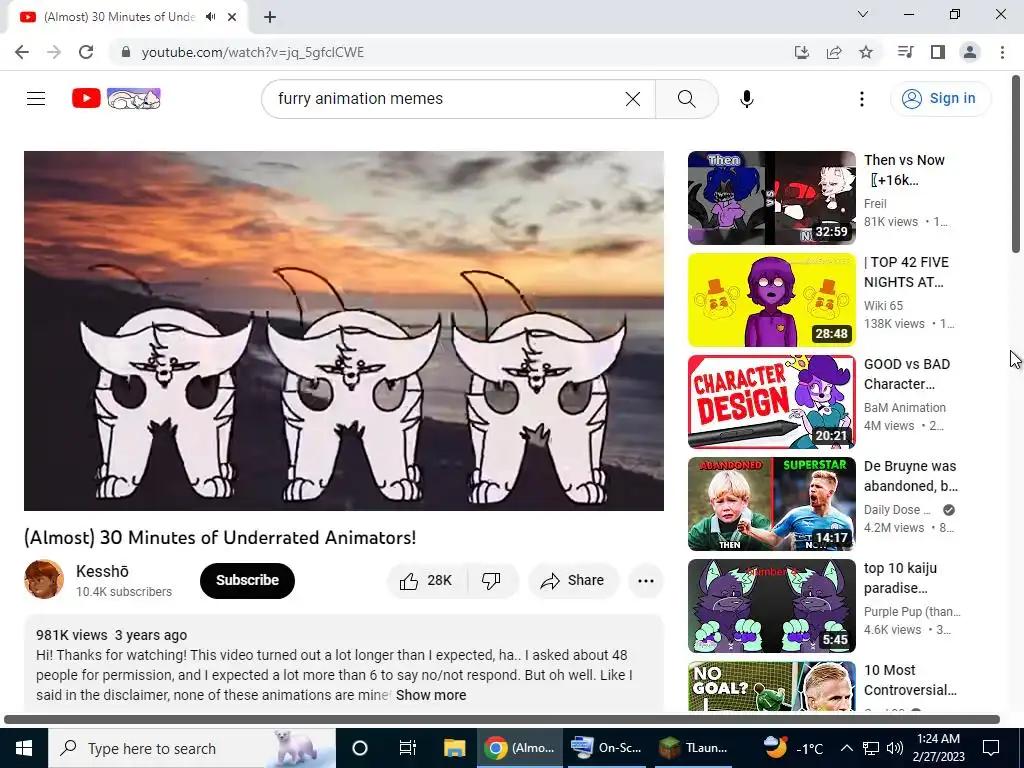Open De Bruyne was abandoned thumbnail
Viewport: 1024px width, 768px height.
tap(771, 504)
